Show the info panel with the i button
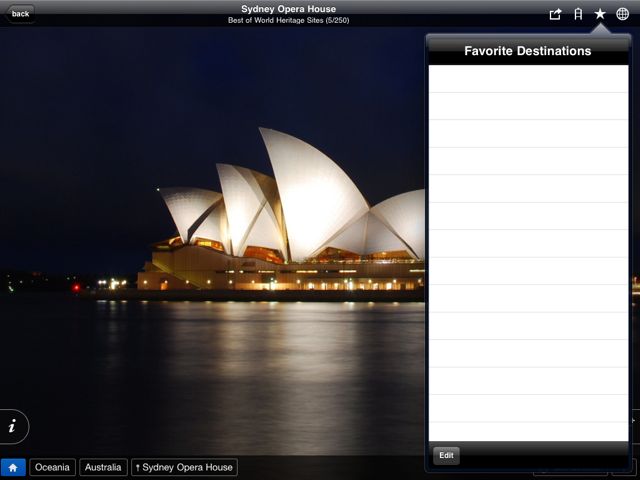Viewport: 640px width, 480px height. point(13,427)
